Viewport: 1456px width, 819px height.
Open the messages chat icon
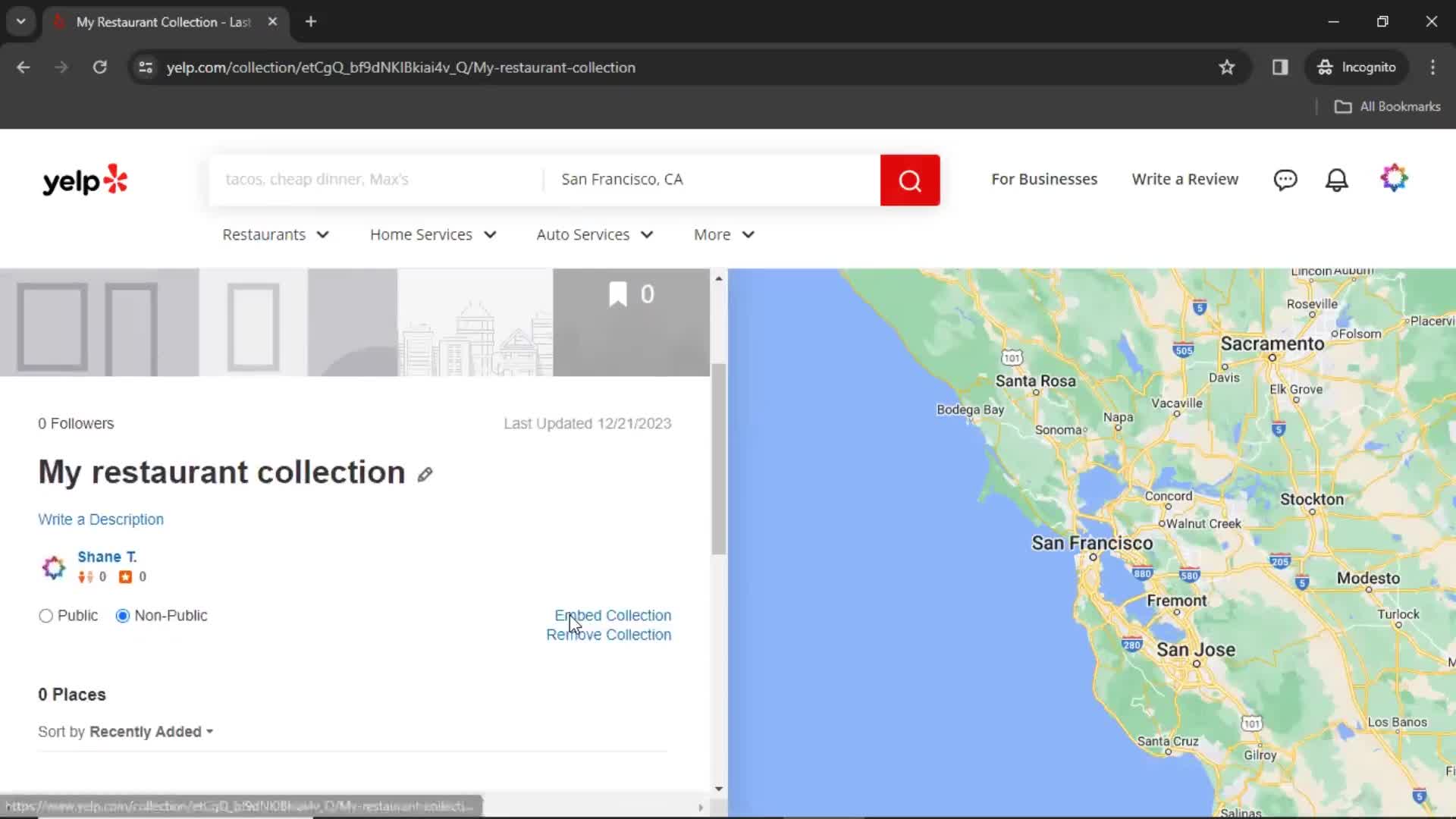[x=1285, y=180]
